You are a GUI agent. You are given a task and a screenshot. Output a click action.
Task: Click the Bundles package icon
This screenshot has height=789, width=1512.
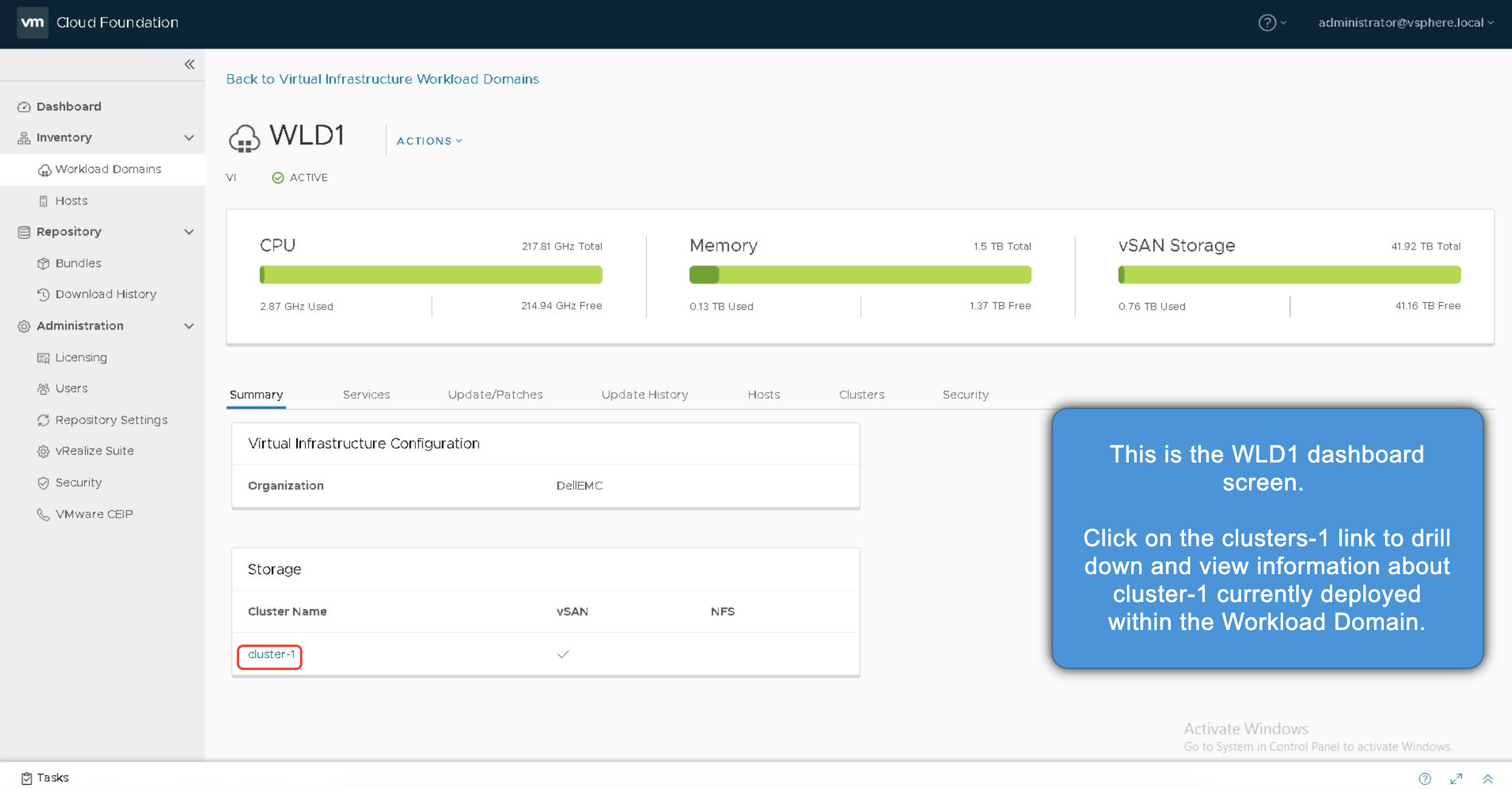coord(43,263)
